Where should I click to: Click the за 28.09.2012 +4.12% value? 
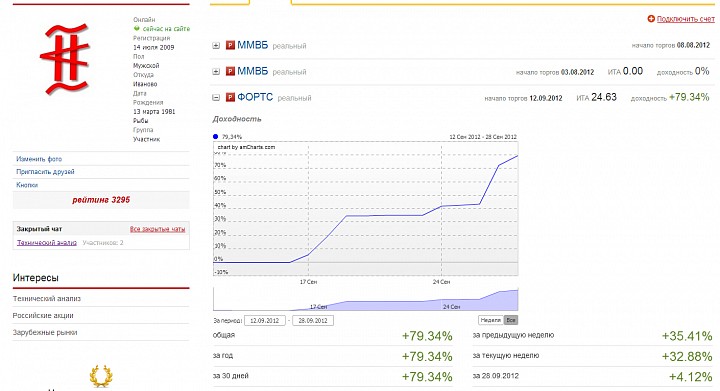click(x=691, y=376)
